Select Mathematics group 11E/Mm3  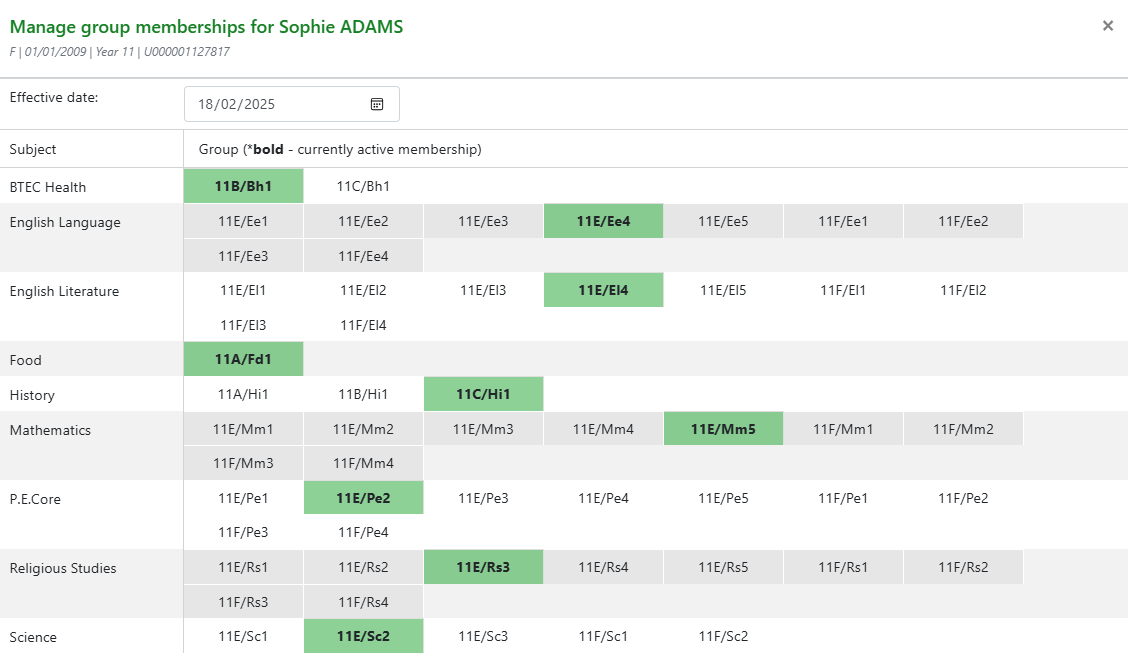483,429
